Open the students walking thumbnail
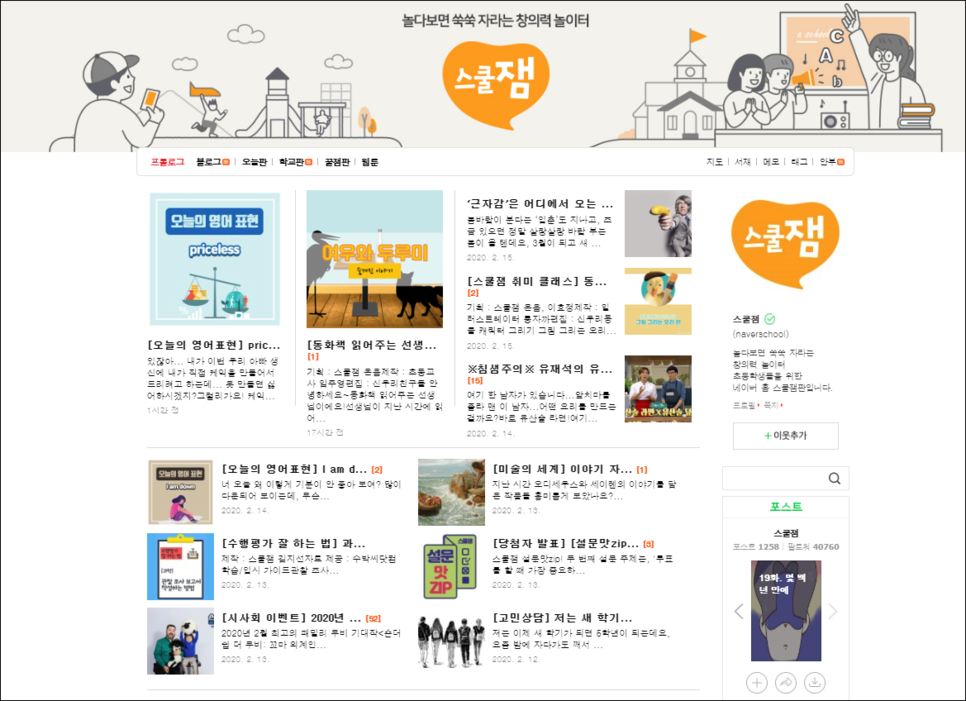 (x=452, y=641)
